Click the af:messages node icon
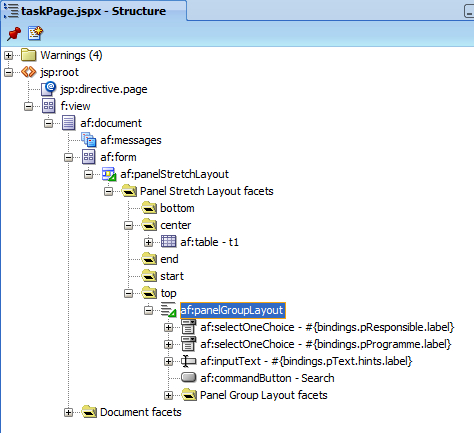Image resolution: width=474 pixels, height=433 pixels. click(x=89, y=140)
